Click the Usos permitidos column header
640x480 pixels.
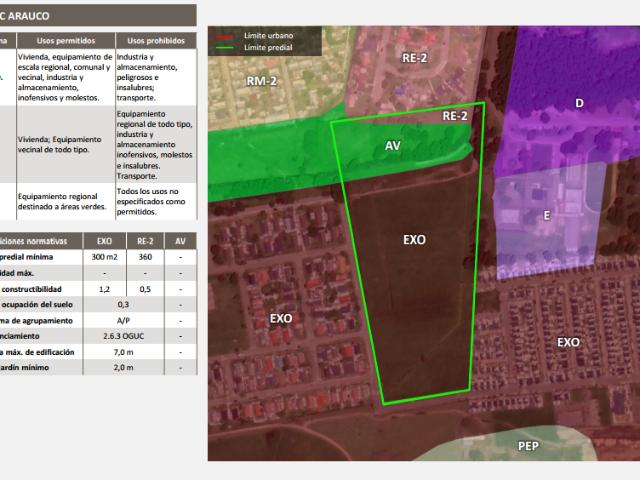coord(65,40)
